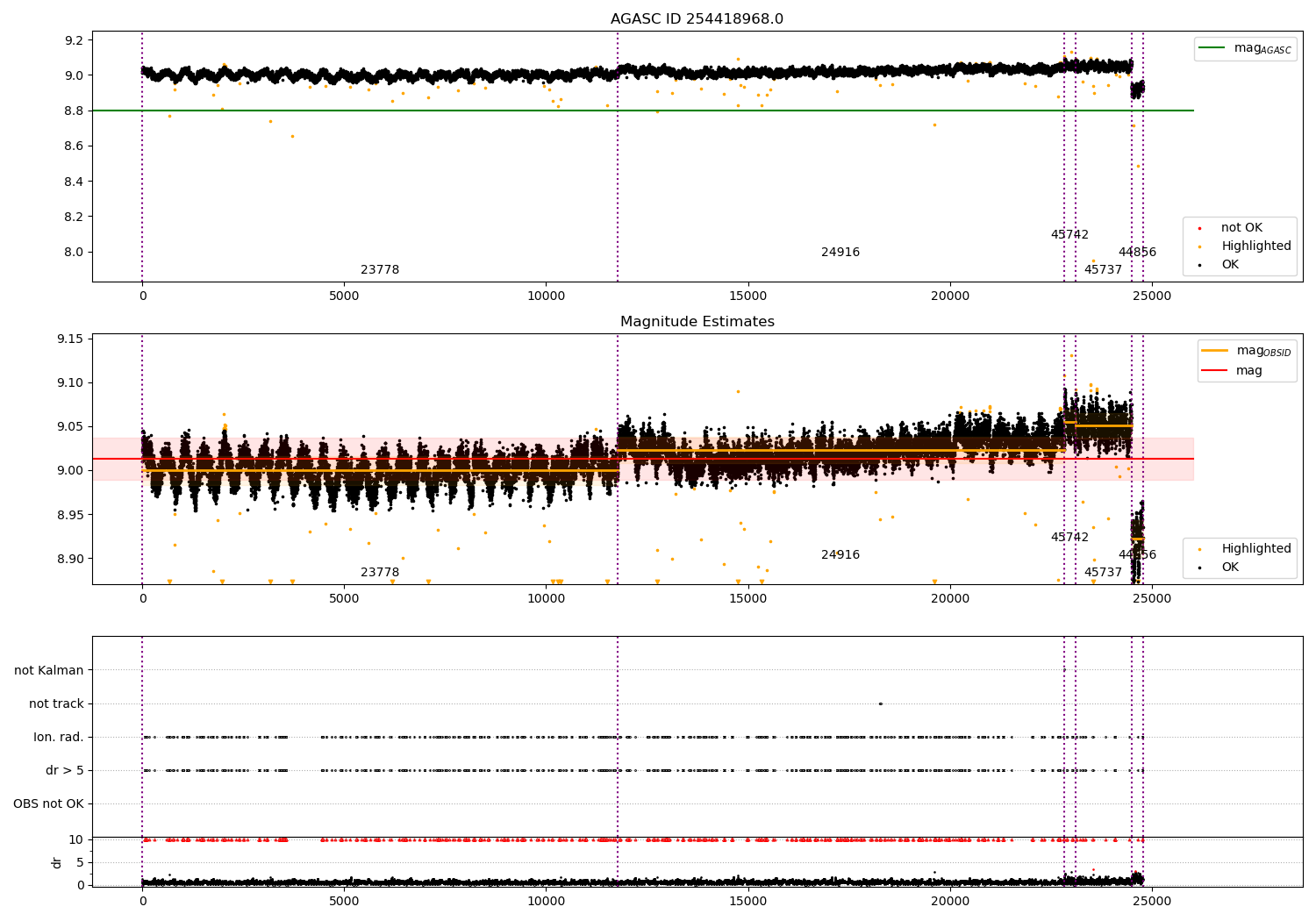Click the "Magnitude Estimates" plot title
Image resolution: width=1316 pixels, height=921 pixels.
[x=697, y=322]
